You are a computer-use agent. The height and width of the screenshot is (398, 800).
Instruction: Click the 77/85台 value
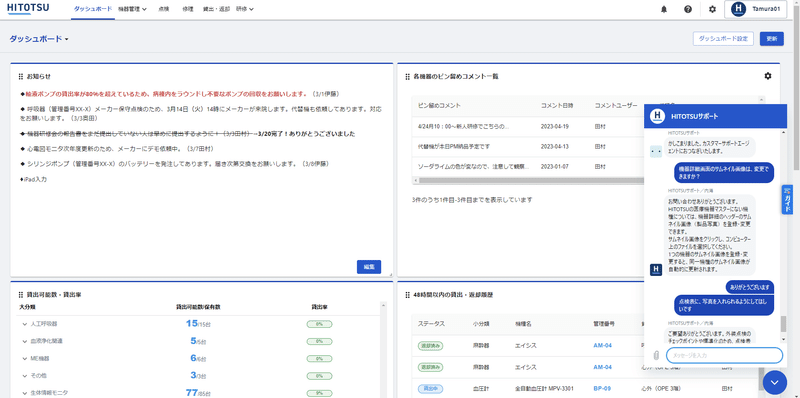tap(197, 392)
